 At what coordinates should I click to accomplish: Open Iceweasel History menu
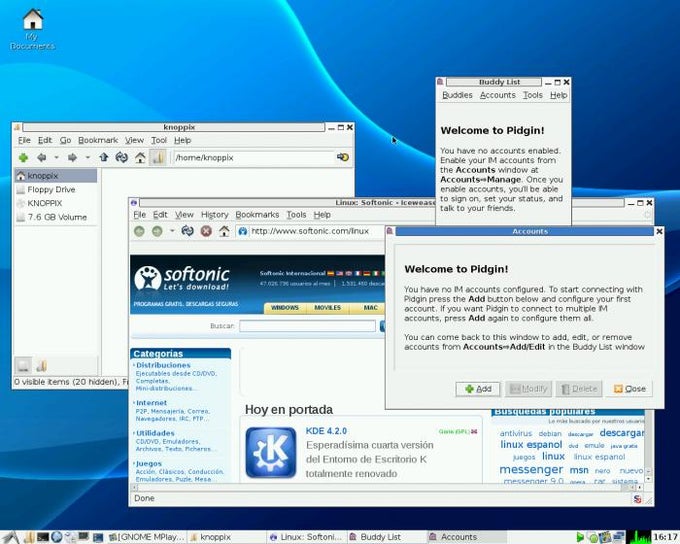click(215, 215)
